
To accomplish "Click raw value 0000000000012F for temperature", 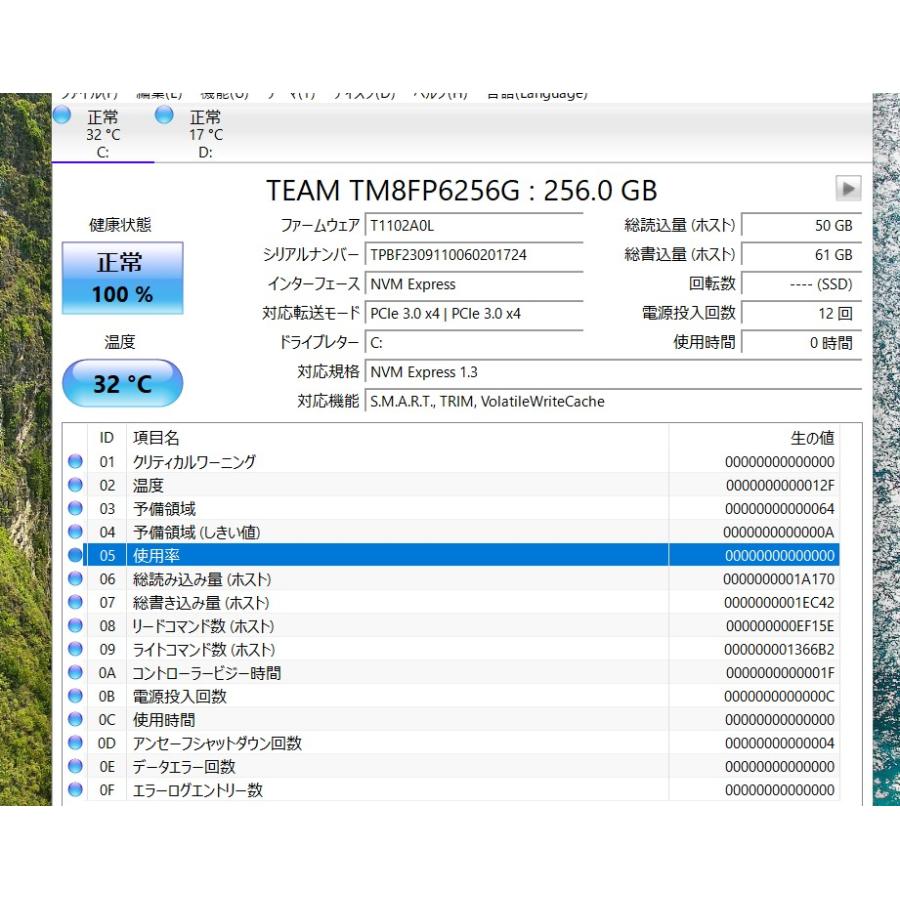I will point(780,485).
